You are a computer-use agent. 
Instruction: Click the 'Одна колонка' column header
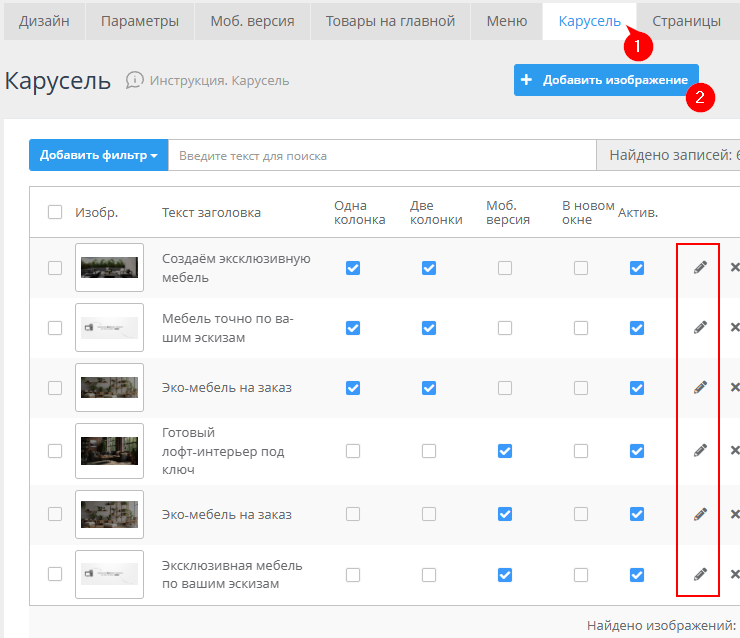(360, 212)
